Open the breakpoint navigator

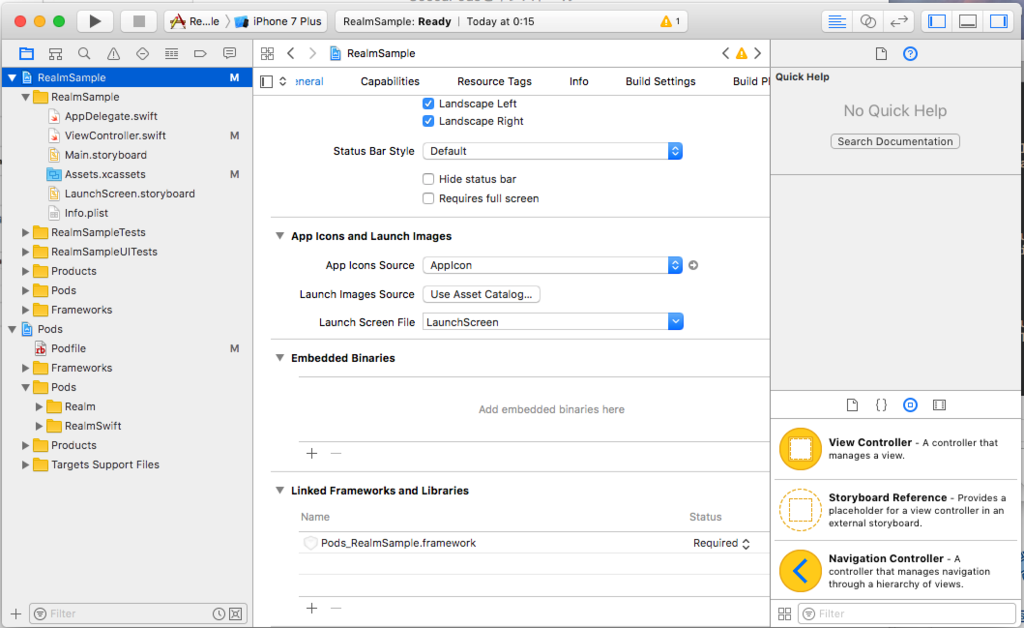click(200, 54)
